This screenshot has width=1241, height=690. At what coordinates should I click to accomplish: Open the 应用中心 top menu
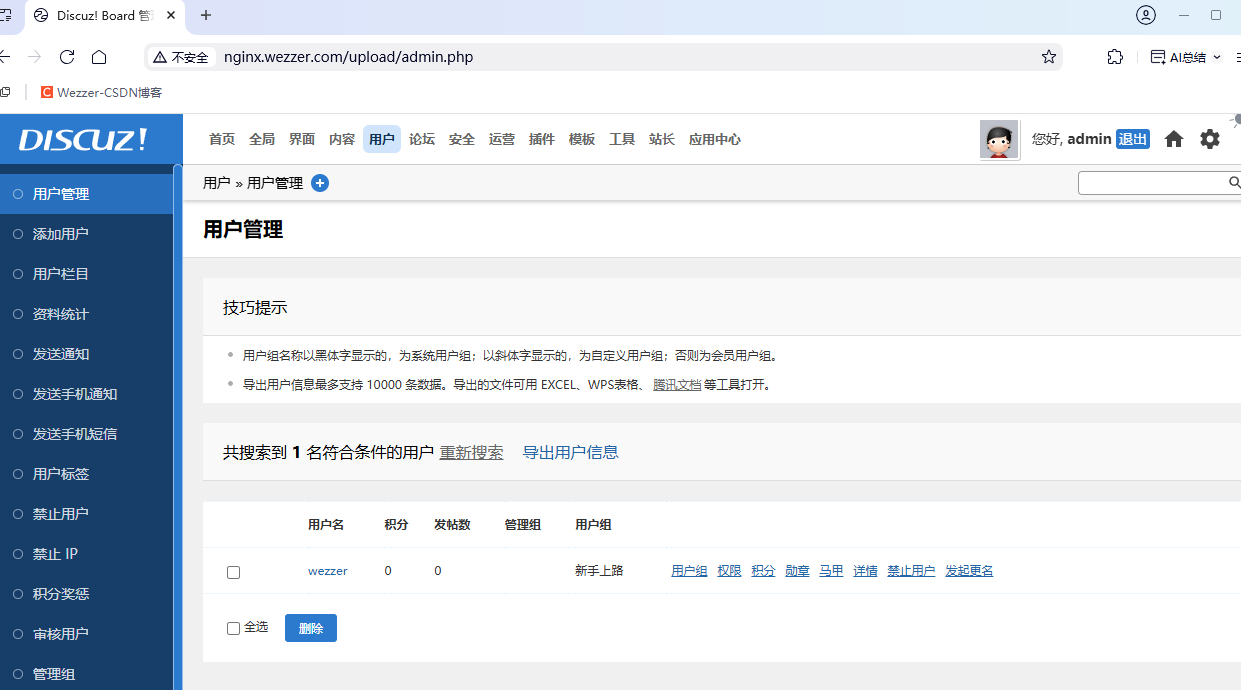[715, 139]
